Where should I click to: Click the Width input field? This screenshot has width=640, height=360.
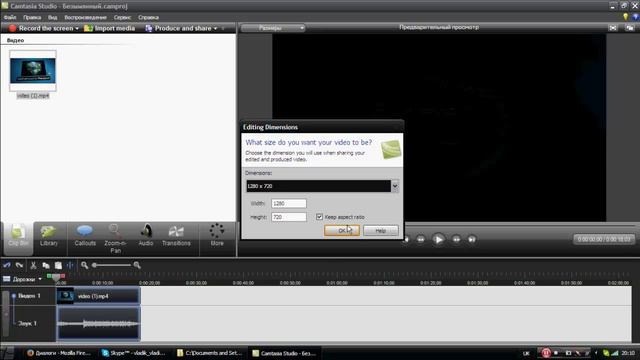289,203
